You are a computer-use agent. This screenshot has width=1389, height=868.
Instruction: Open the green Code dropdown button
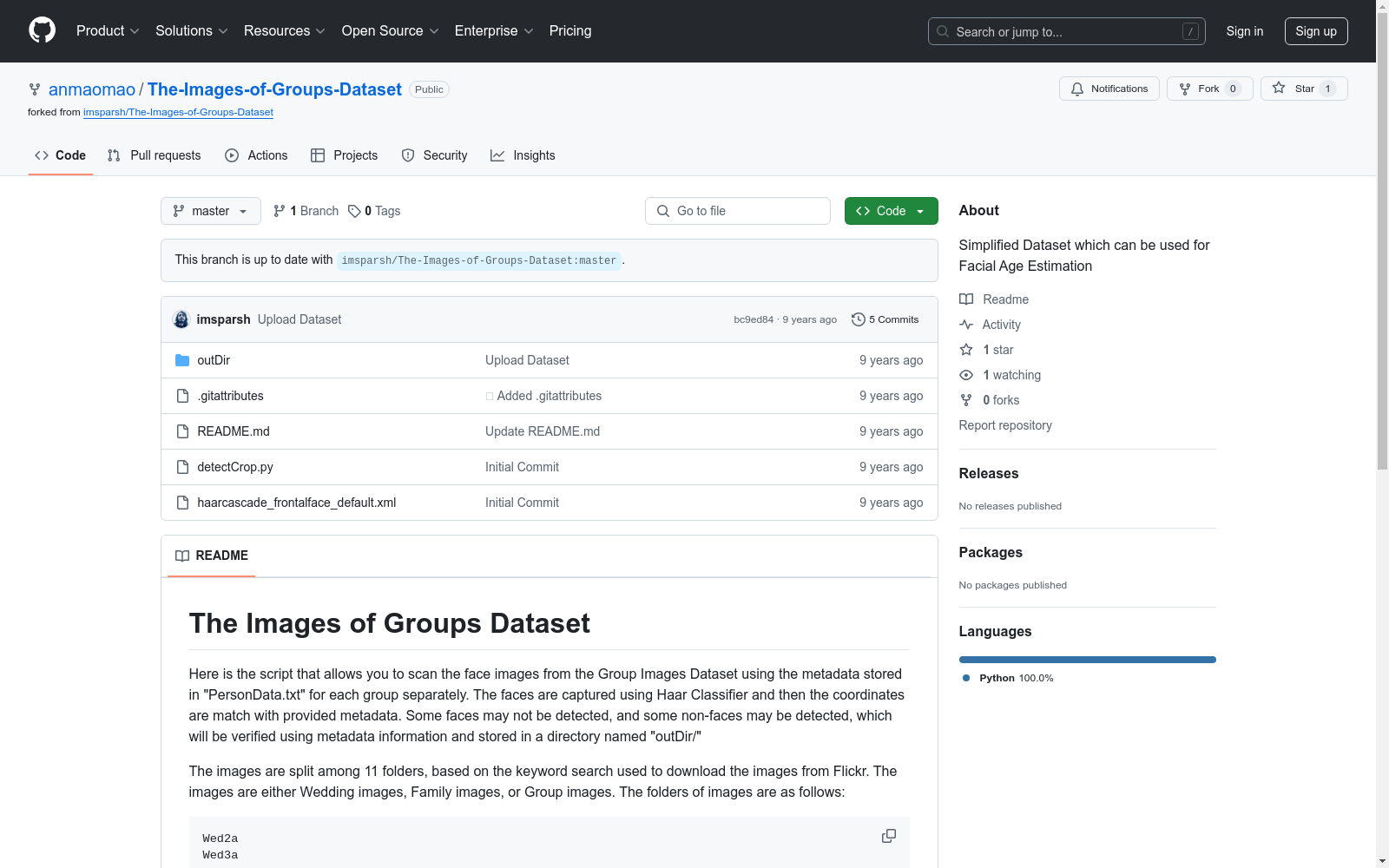(892, 211)
